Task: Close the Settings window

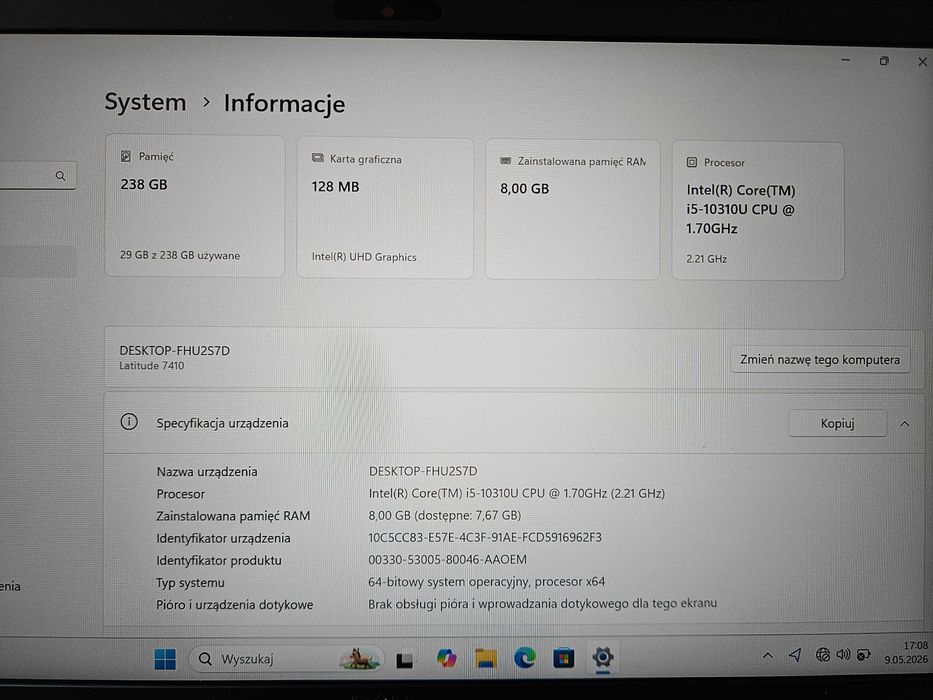Action: (922, 61)
